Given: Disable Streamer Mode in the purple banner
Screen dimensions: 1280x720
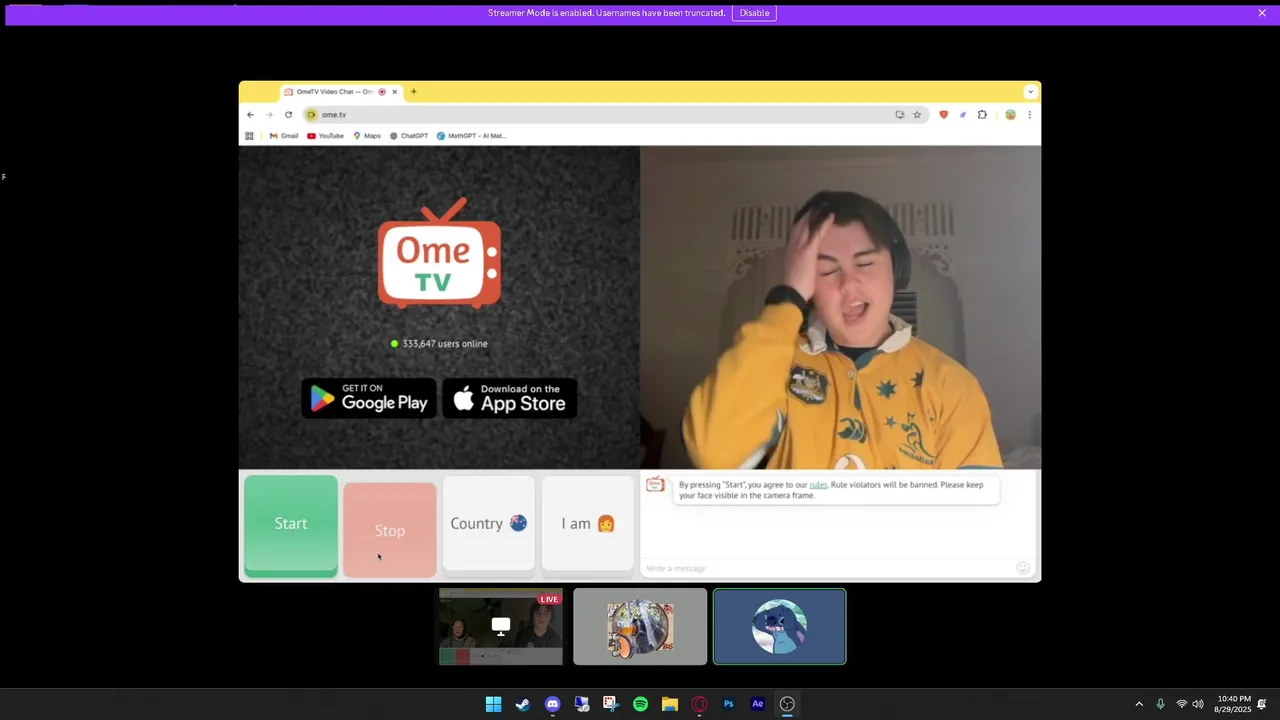Looking at the screenshot, I should tap(754, 13).
